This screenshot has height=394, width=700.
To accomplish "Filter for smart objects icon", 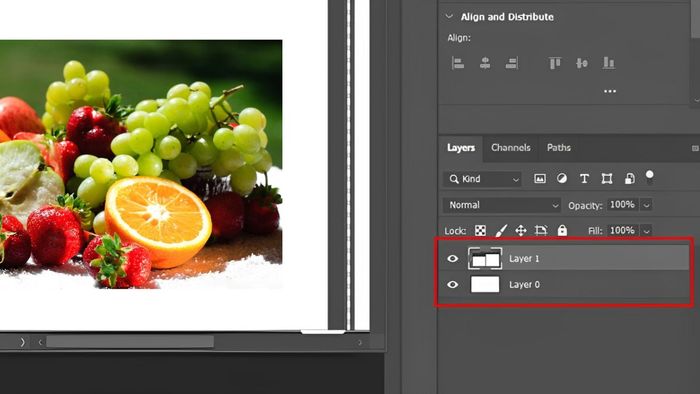I will pos(629,179).
